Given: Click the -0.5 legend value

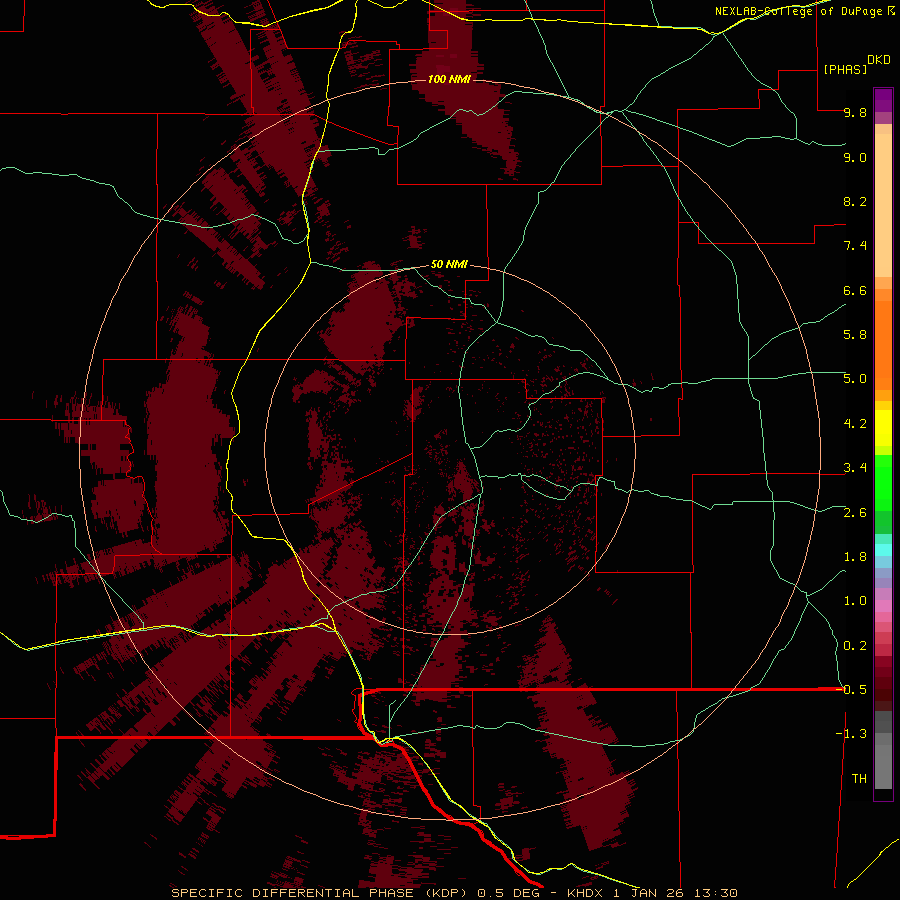Looking at the screenshot, I should coord(851,690).
